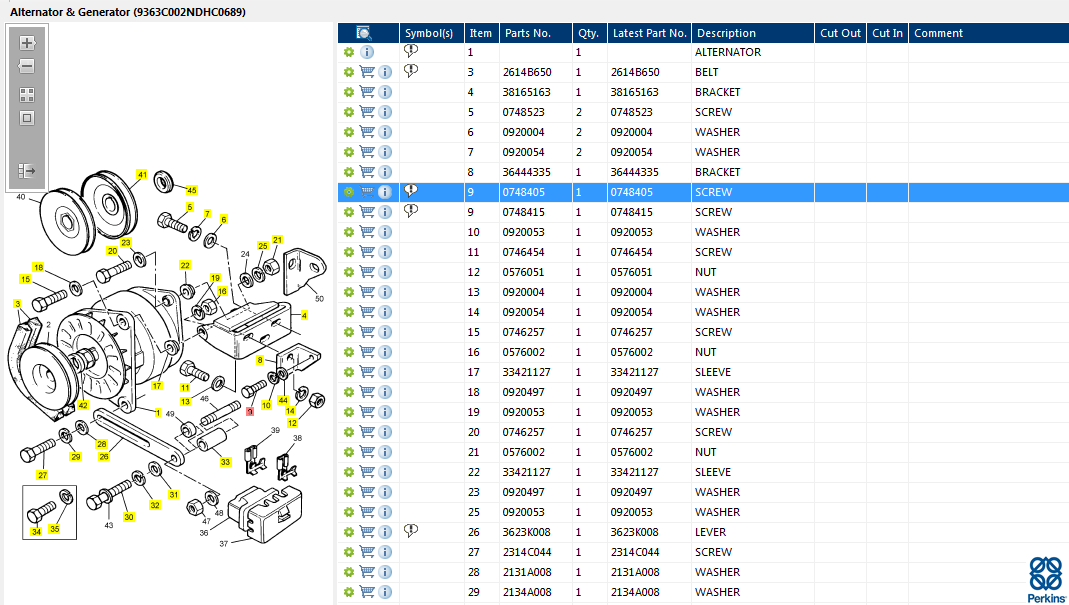This screenshot has width=1069, height=605.
Task: Add item 28 WASHER 2131A008 to cart
Action: point(367,572)
